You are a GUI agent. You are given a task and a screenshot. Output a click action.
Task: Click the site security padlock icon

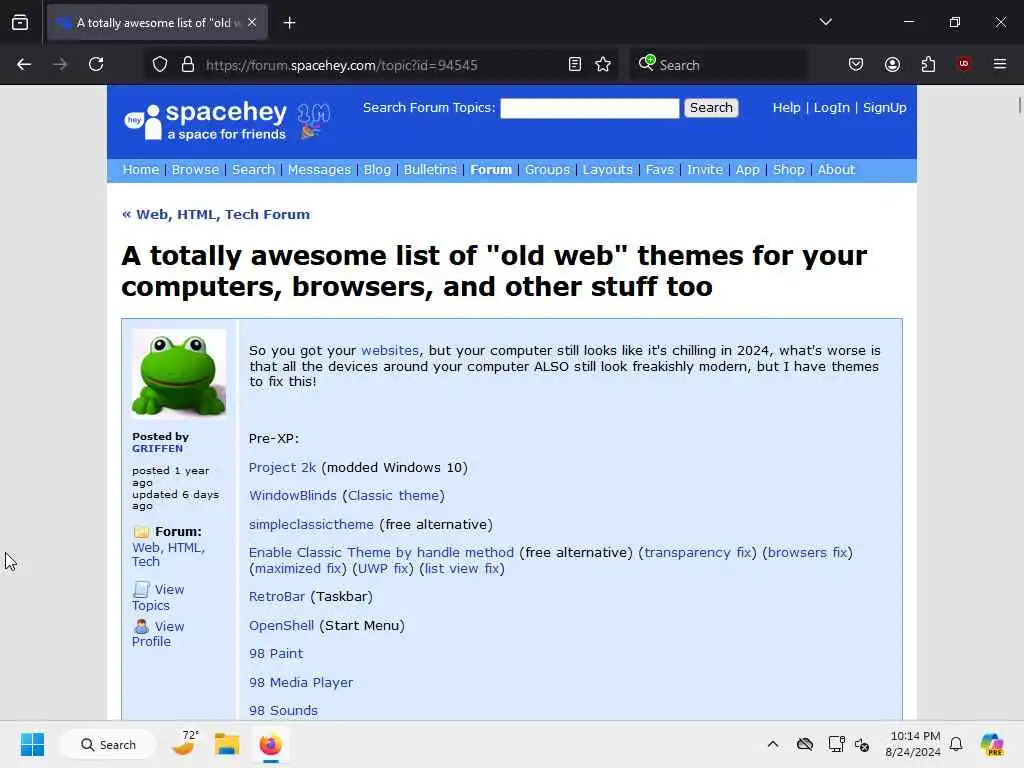(x=188, y=65)
